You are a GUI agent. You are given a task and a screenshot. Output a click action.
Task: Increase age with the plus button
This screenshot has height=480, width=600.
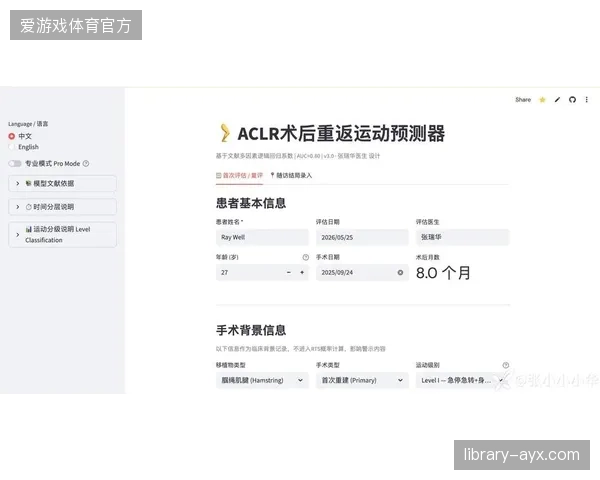point(302,272)
